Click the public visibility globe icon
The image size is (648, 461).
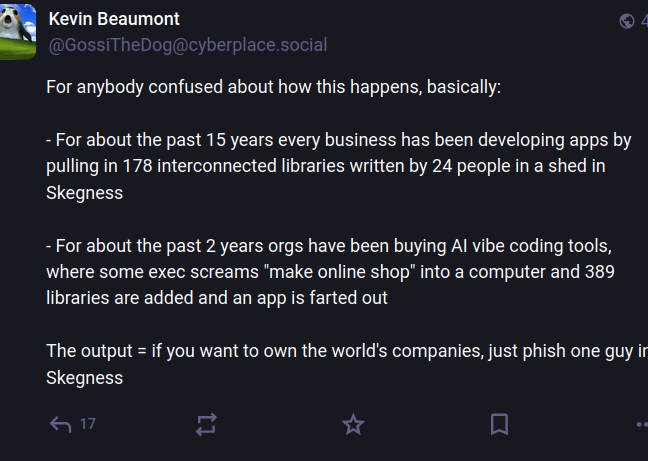click(x=627, y=21)
